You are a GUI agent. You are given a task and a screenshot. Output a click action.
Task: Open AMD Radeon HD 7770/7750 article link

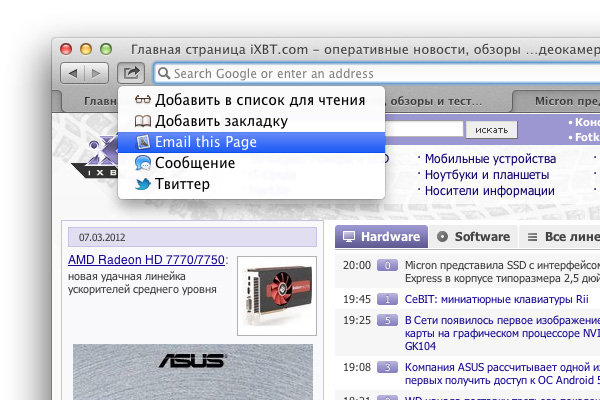[x=146, y=260]
